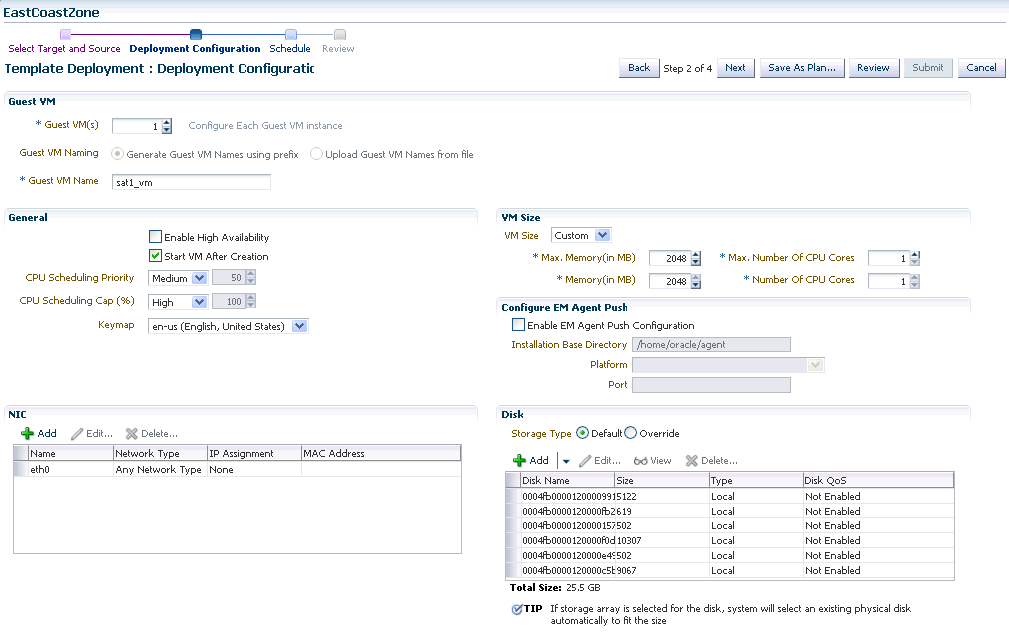Click the TIP checkmark icon below Disk table
This screenshot has width=1009, height=643.
(517, 609)
